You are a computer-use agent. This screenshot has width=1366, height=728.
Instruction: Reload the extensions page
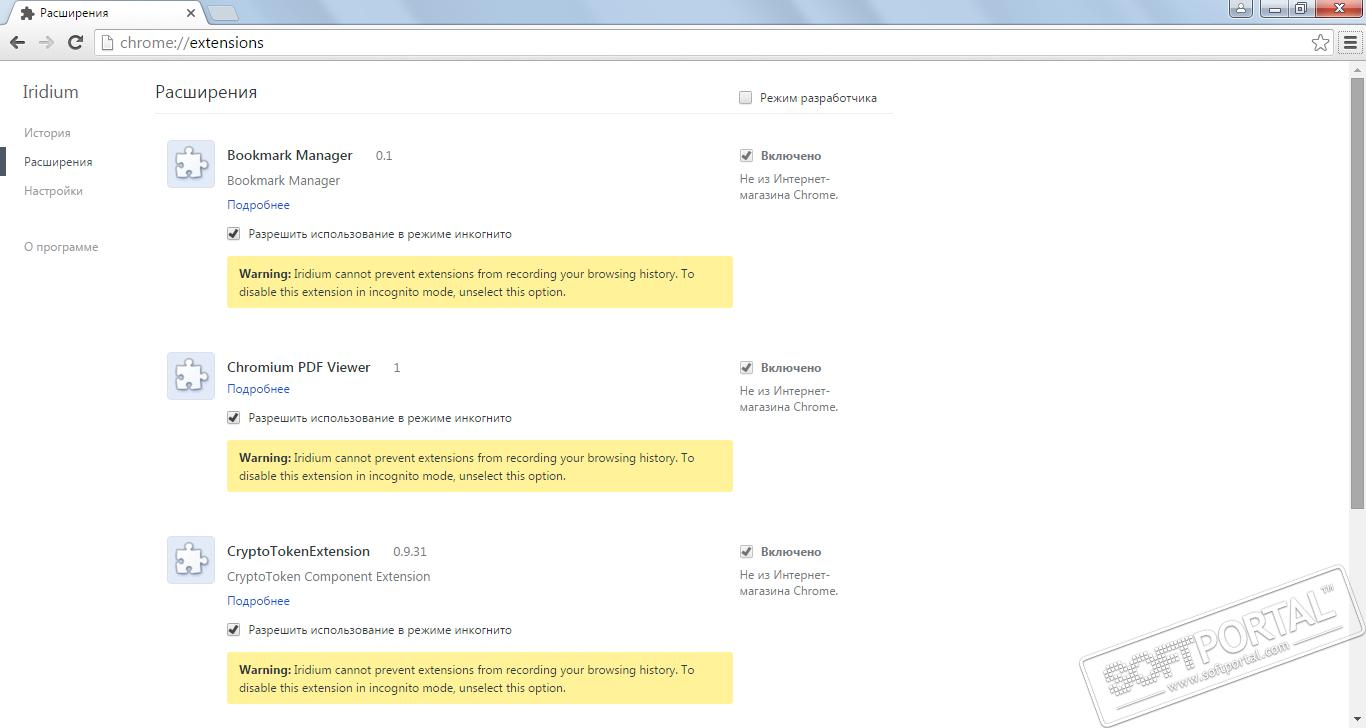pos(75,42)
